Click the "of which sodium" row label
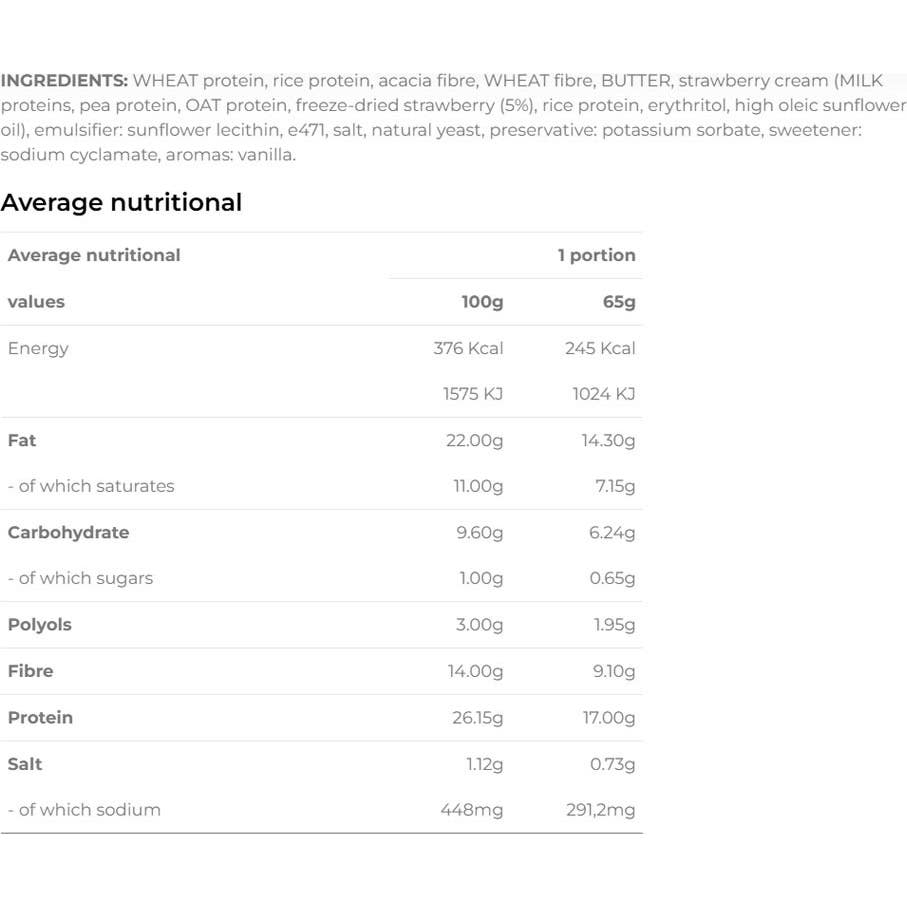The height and width of the screenshot is (907, 907). tap(84, 810)
